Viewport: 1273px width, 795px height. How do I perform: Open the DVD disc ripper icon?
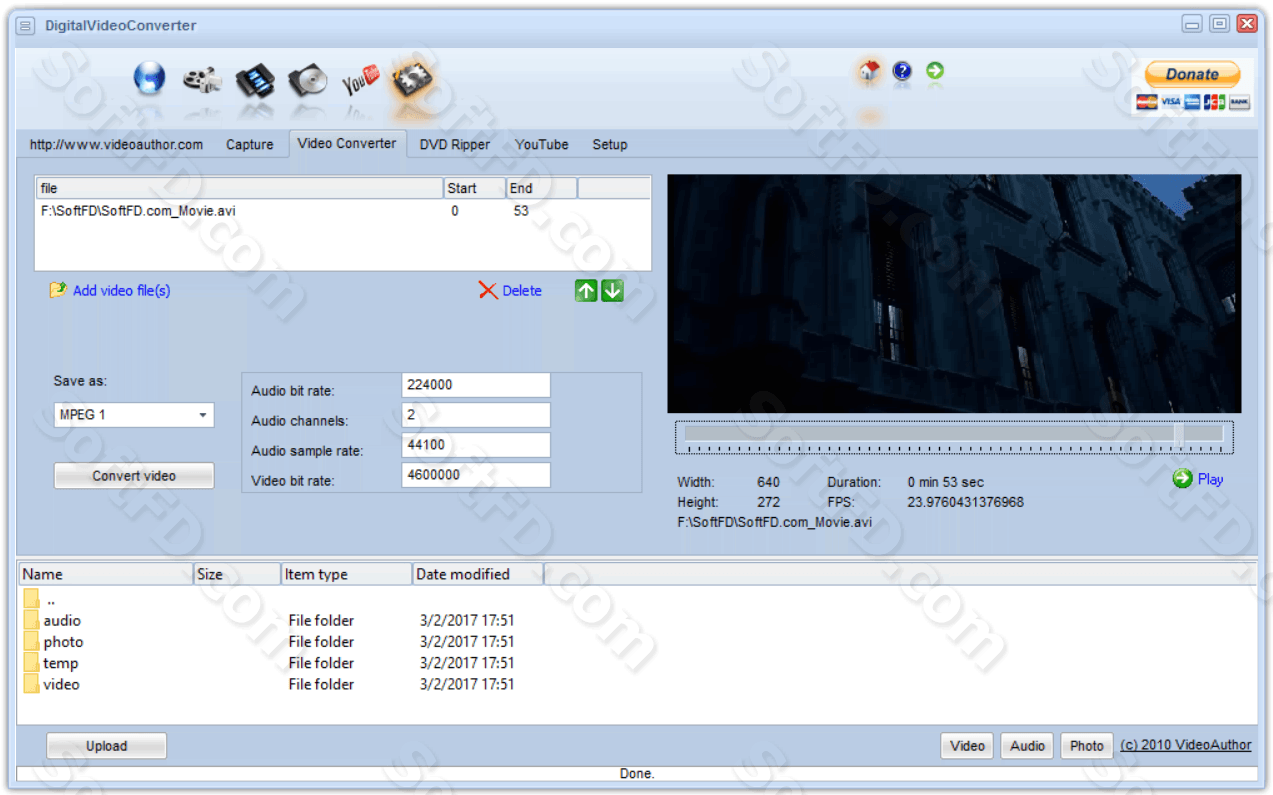(308, 80)
